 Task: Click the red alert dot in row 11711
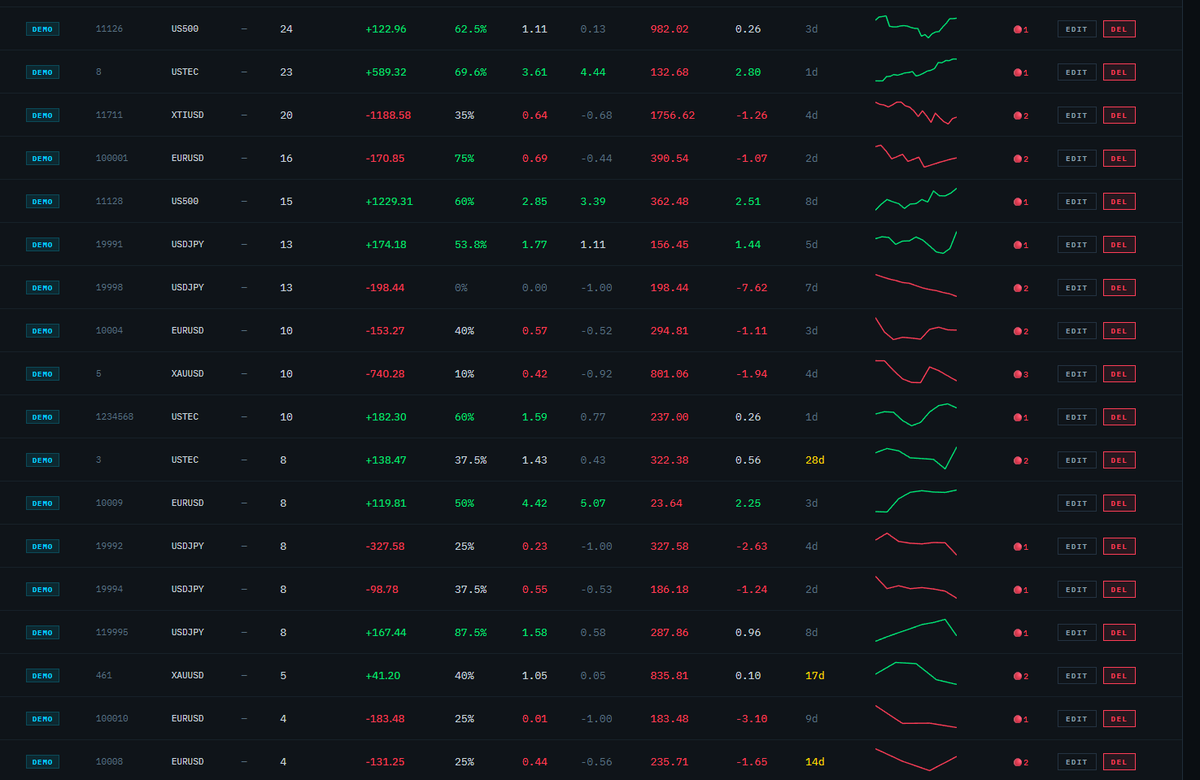(1018, 115)
